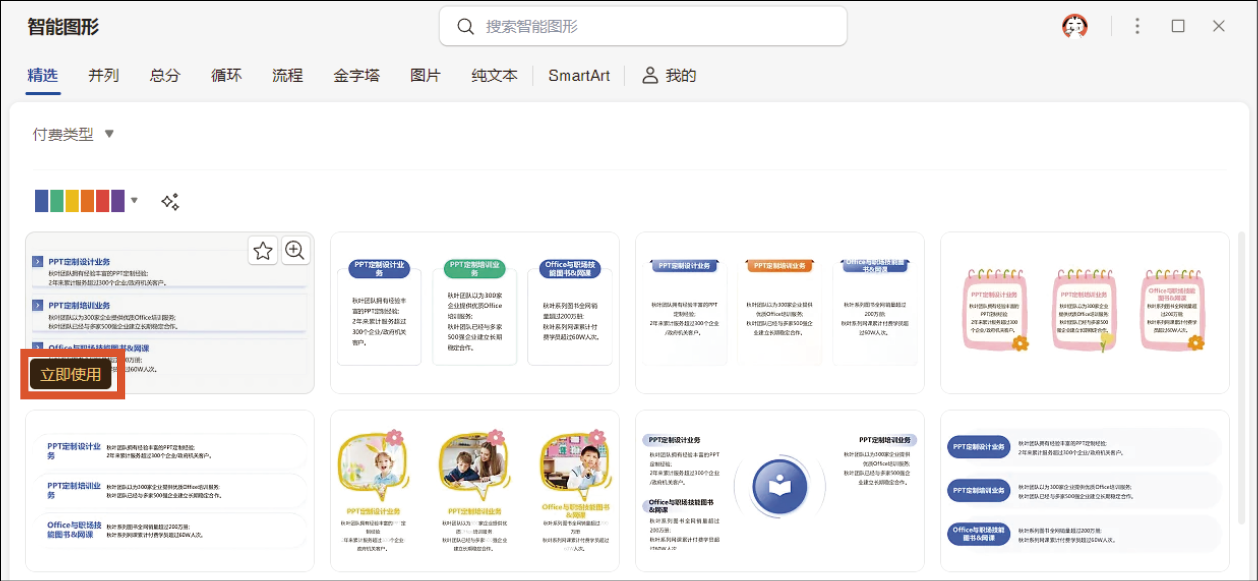The width and height of the screenshot is (1258, 581).
Task: Go to 我的 personal tab
Action: tap(669, 75)
